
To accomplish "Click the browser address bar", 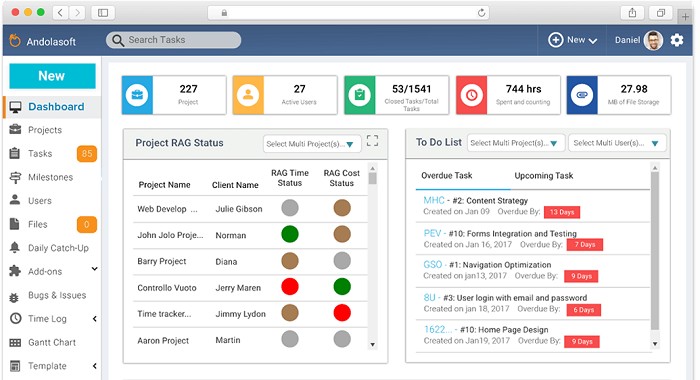I will coord(348,13).
